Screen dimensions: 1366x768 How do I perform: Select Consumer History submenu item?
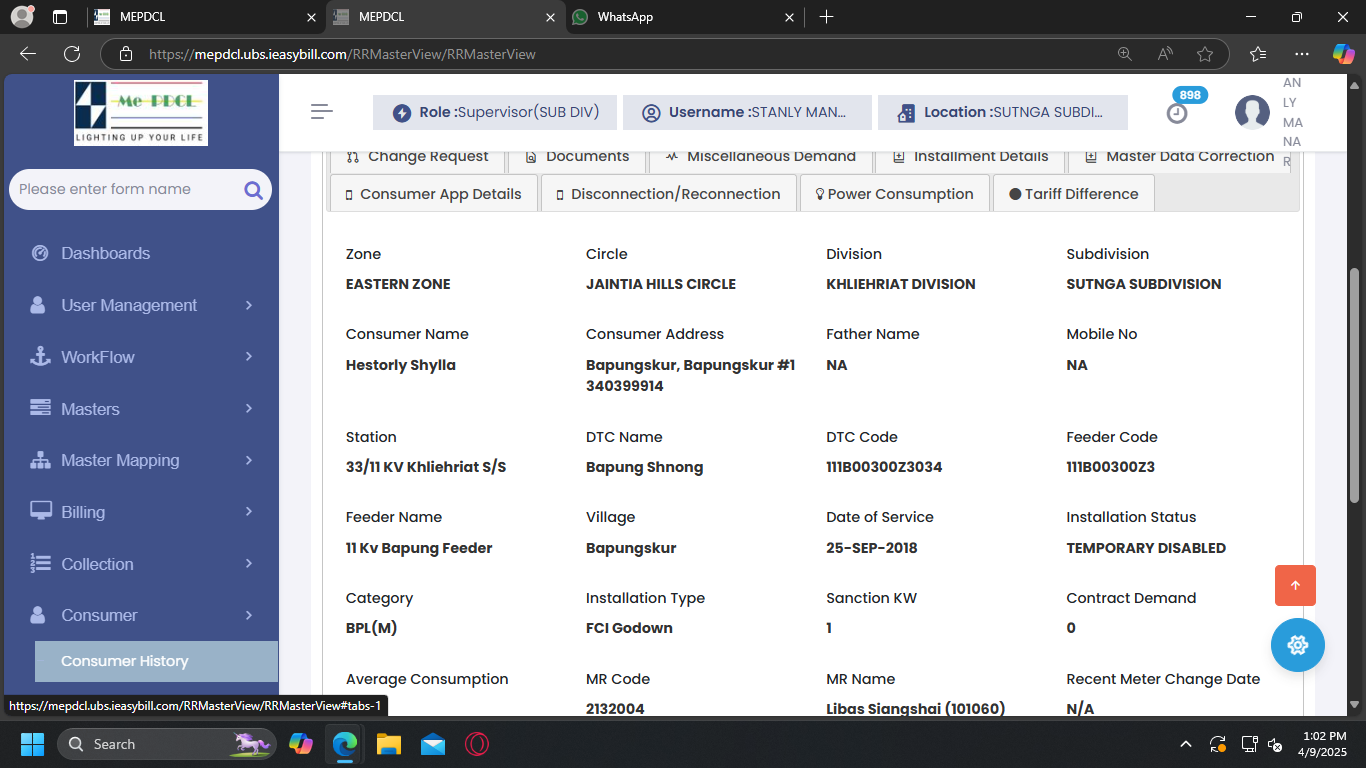pyautogui.click(x=156, y=661)
